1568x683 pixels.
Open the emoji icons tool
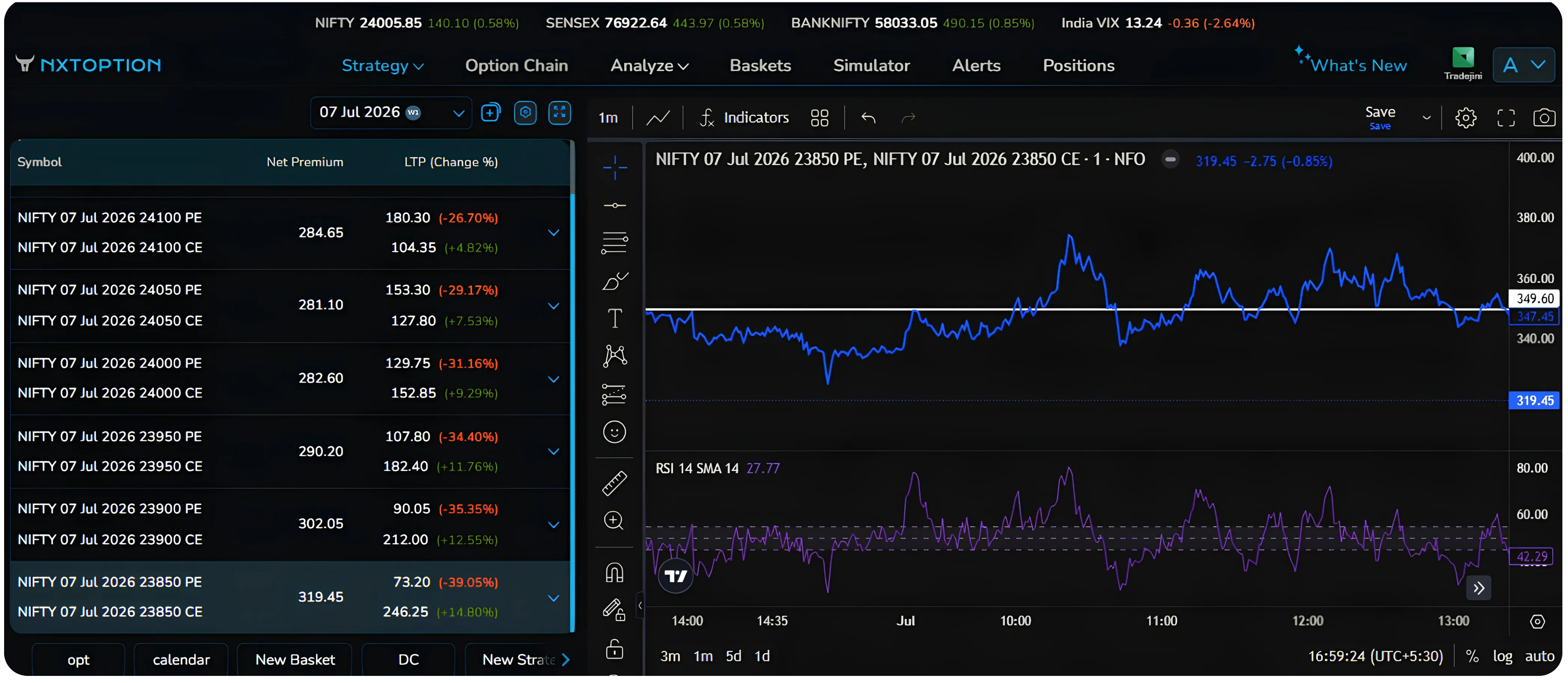click(x=615, y=432)
